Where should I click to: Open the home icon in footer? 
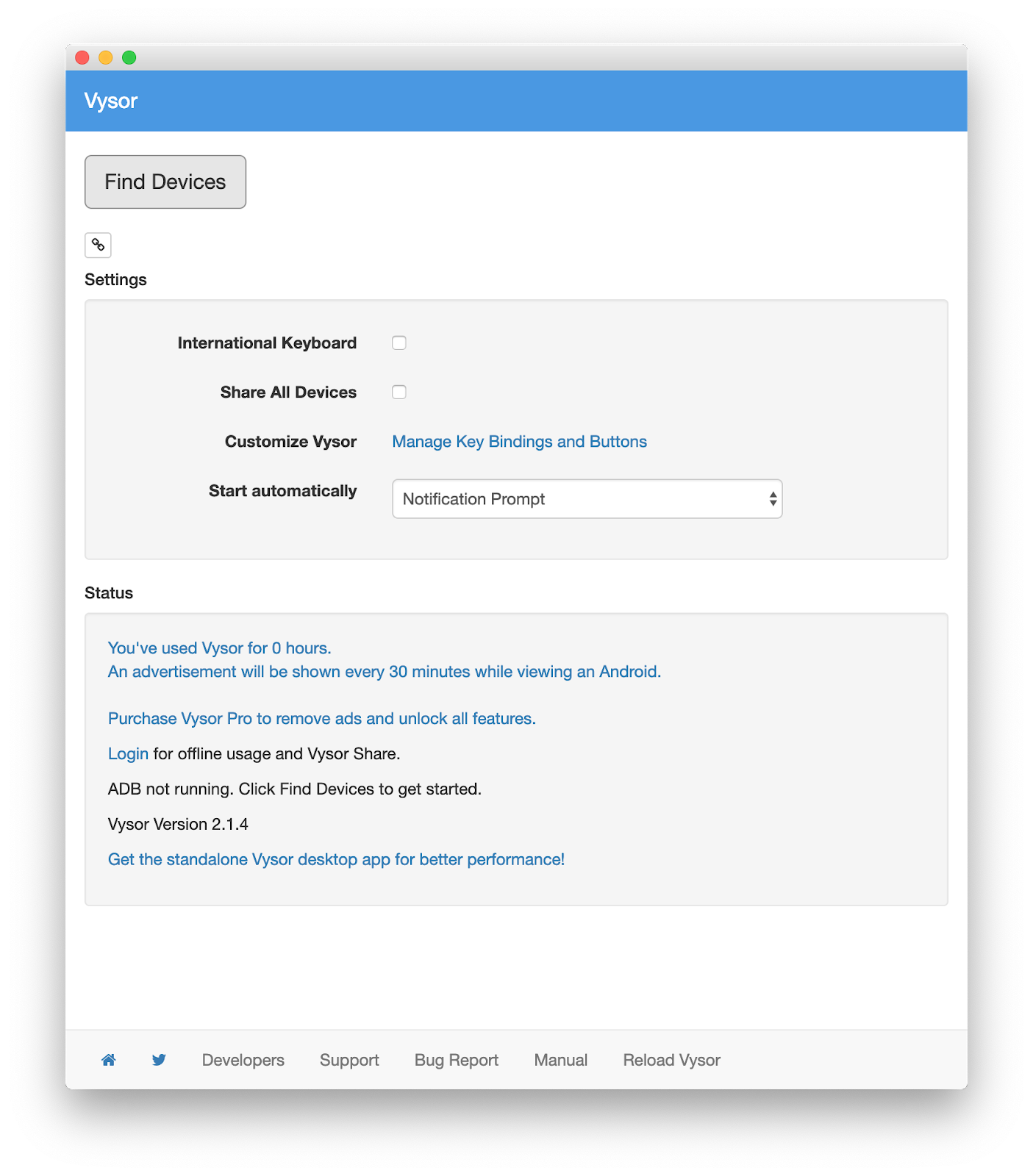[x=109, y=1060]
